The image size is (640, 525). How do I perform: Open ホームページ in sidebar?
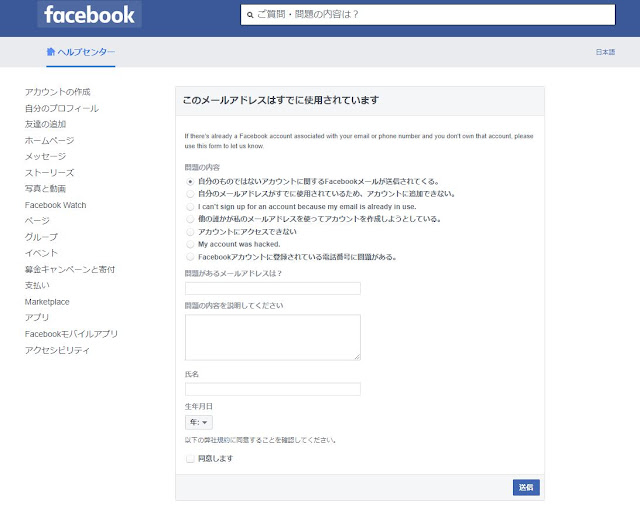[x=49, y=140]
